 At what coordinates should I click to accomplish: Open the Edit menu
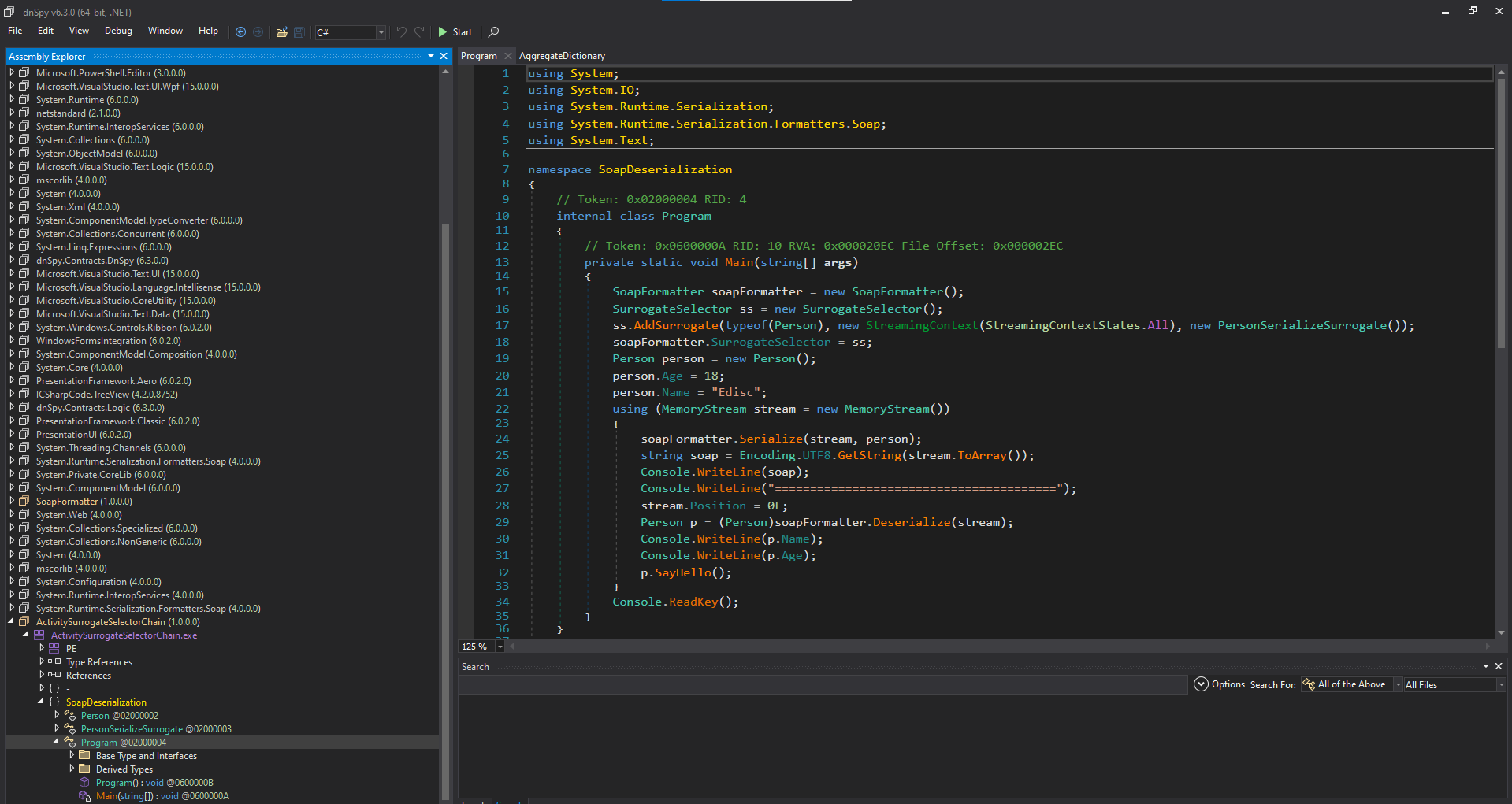click(46, 31)
